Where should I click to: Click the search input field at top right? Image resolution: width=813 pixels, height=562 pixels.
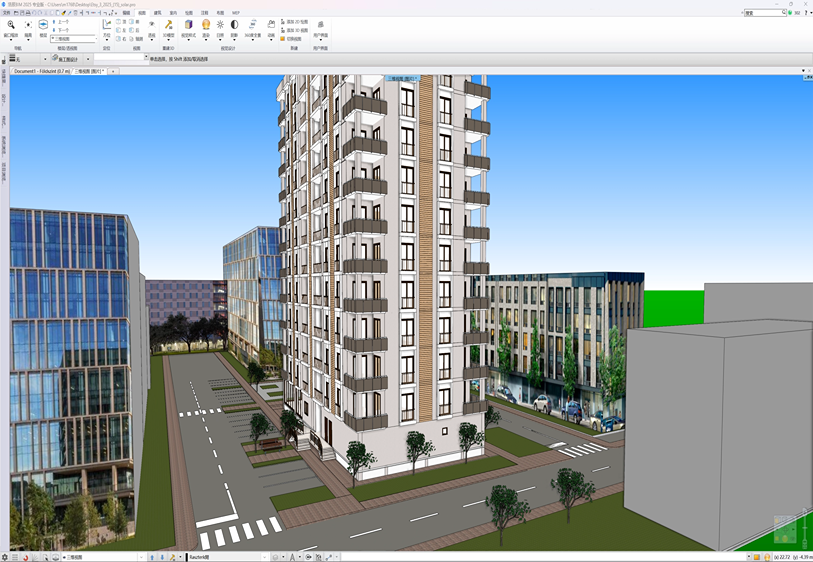point(763,13)
